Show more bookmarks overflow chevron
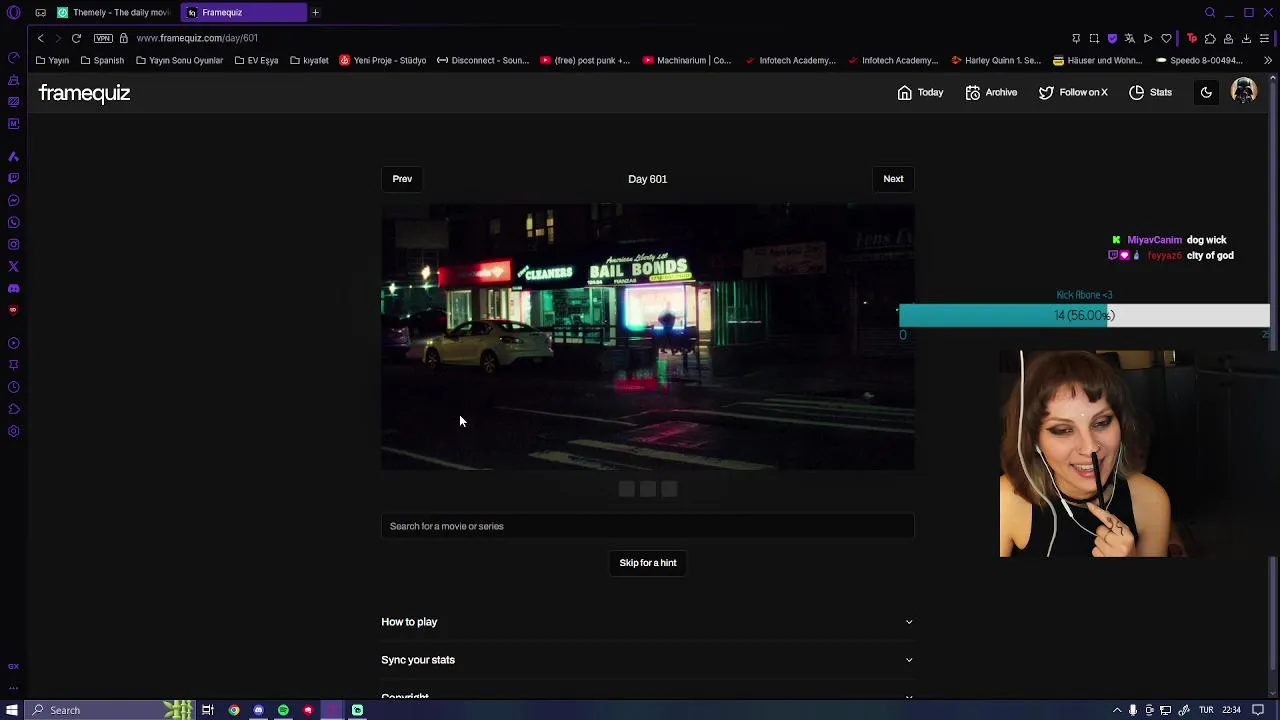Screen dimensions: 1280x720 tap(1267, 60)
